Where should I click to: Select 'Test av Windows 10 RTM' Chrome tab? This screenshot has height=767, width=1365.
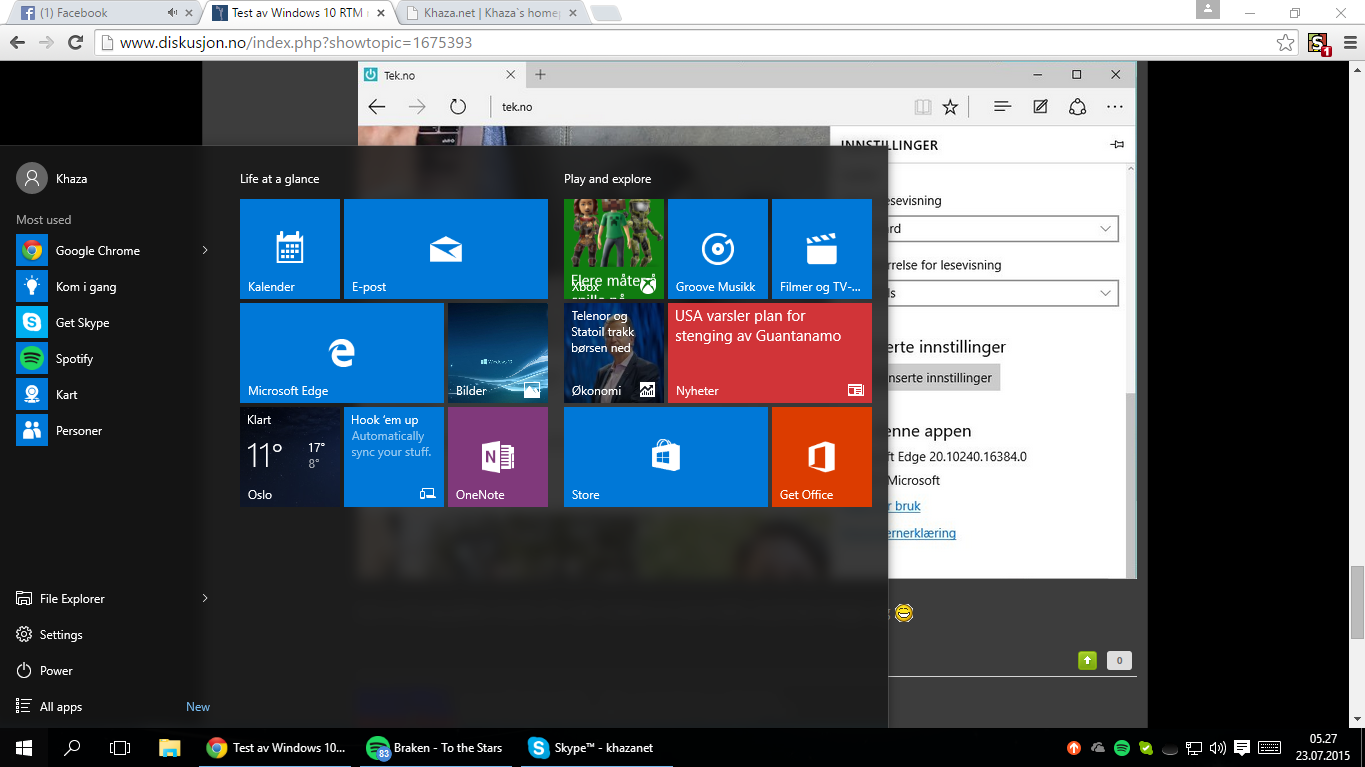point(296,13)
